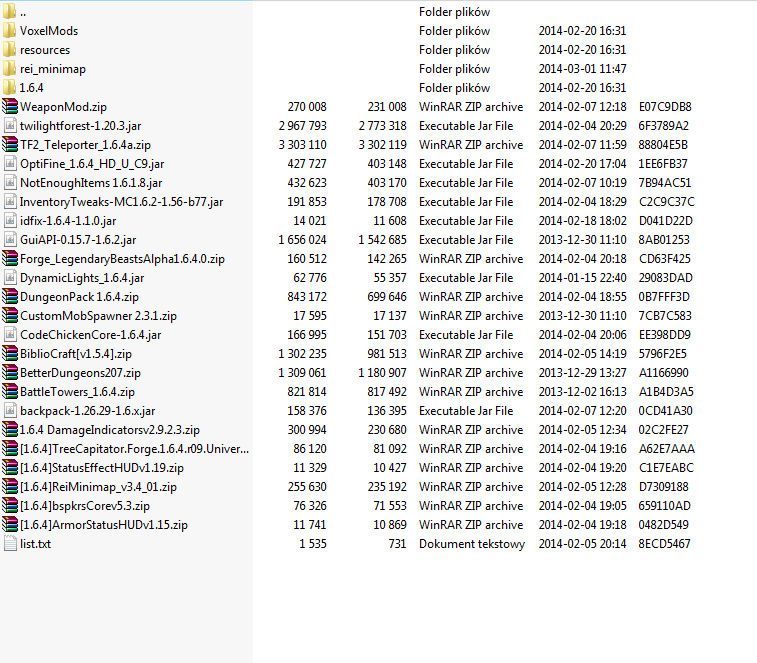The height and width of the screenshot is (663, 757).
Task: Select the BetterDungeons207.zip file name
Action: point(81,373)
